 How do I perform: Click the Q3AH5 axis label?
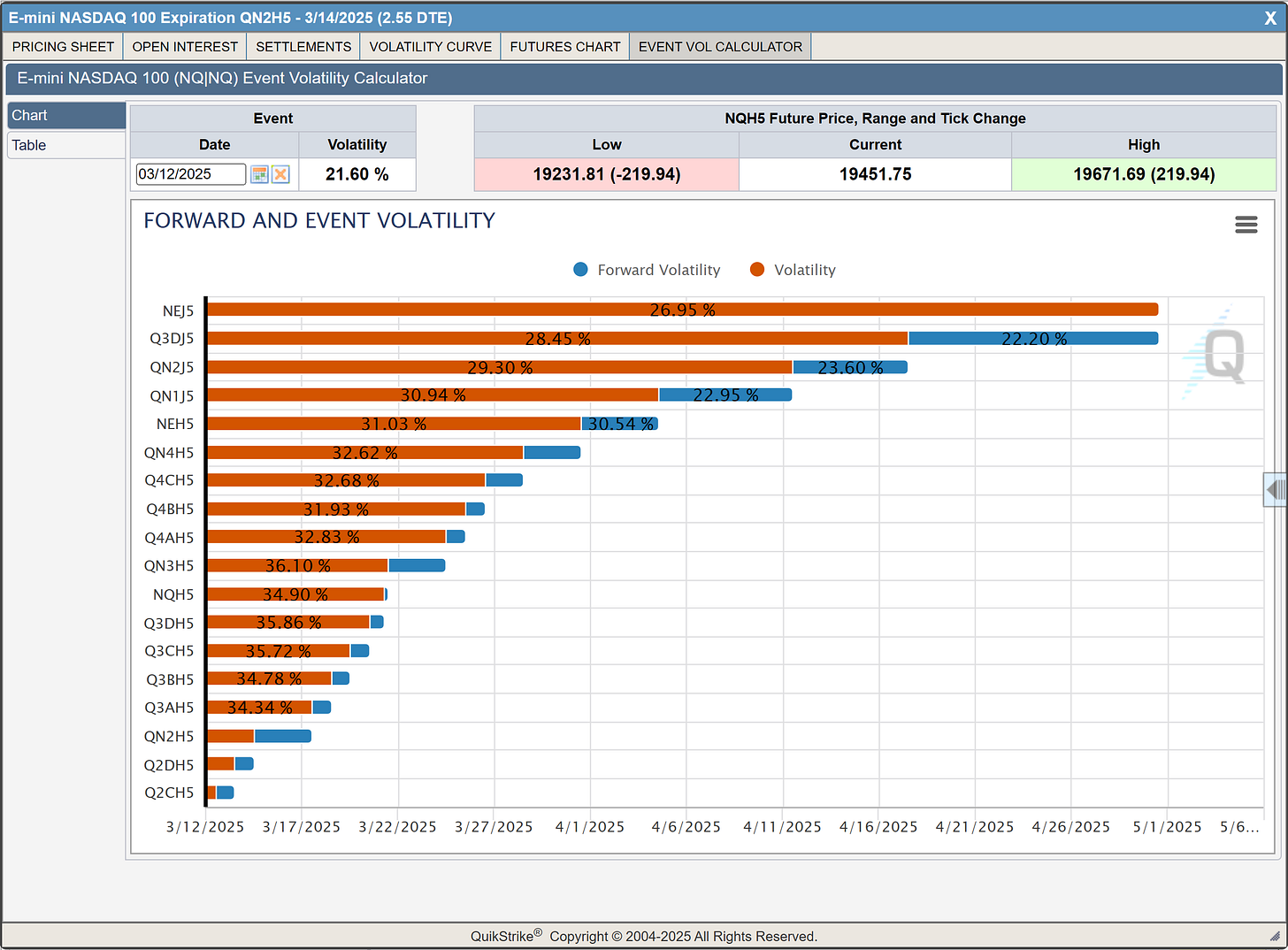click(x=170, y=708)
